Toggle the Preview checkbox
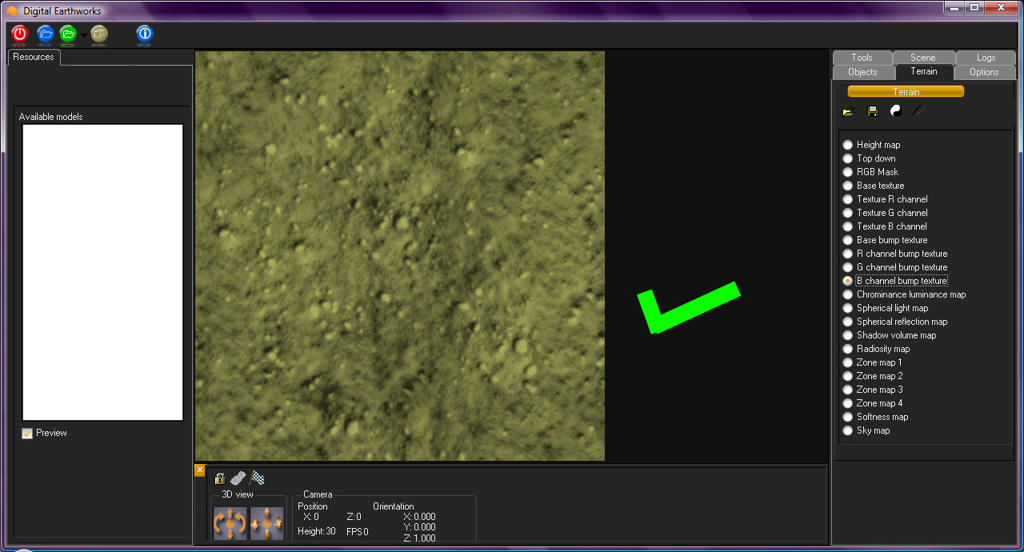This screenshot has width=1024, height=552. (27, 433)
